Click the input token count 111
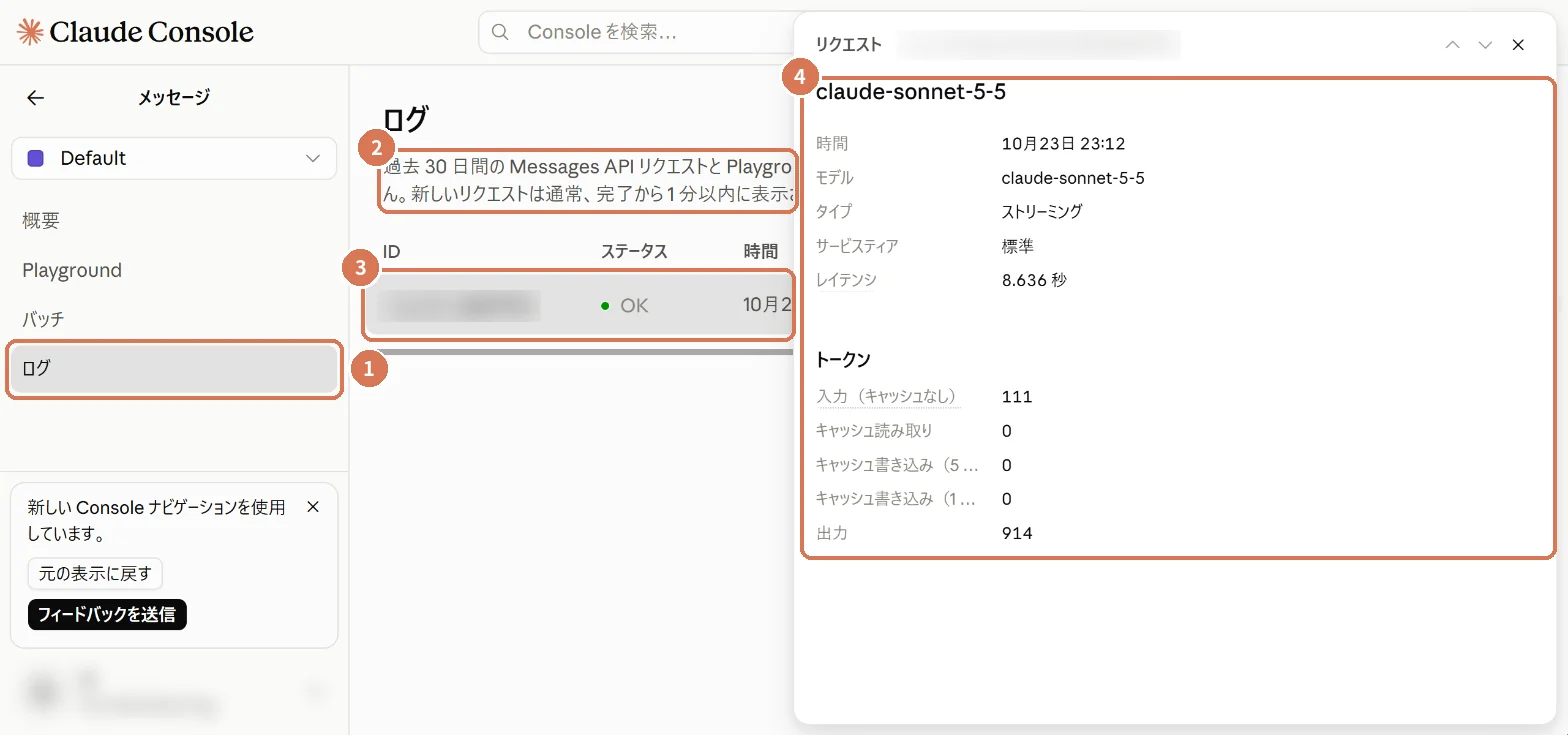 (1017, 397)
